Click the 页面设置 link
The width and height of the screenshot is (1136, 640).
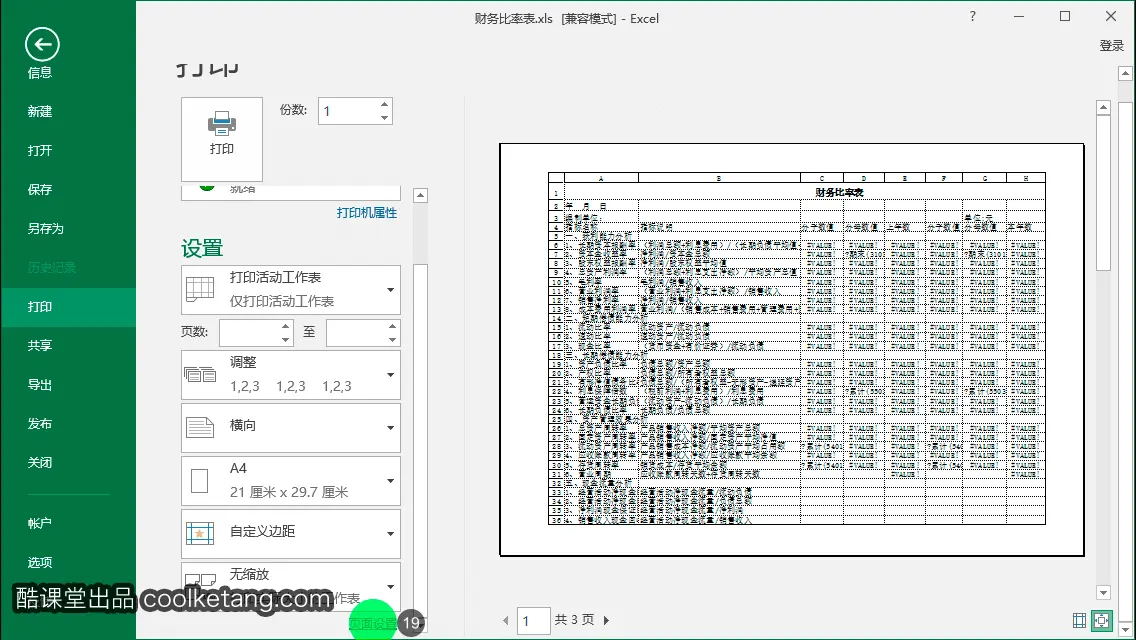(x=373, y=623)
